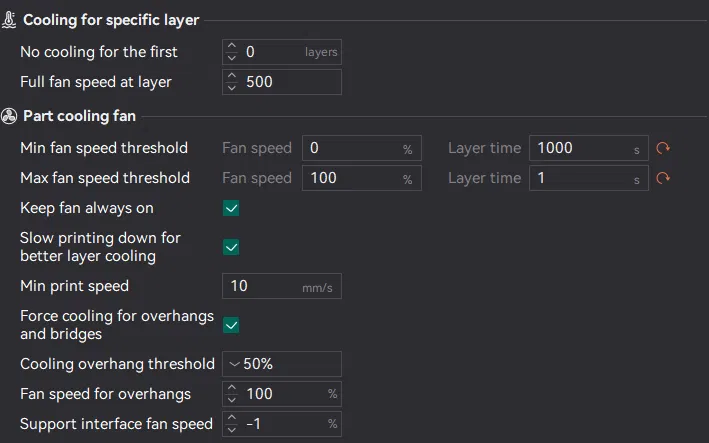
Task: Click the Min fan speed percentage field
Action: pyautogui.click(x=350, y=148)
